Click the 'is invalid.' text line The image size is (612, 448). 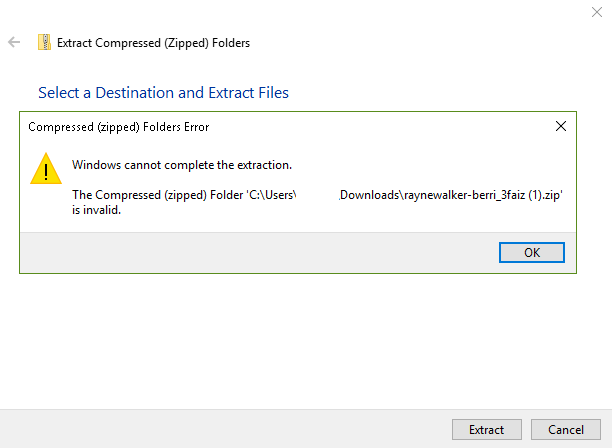(96, 210)
